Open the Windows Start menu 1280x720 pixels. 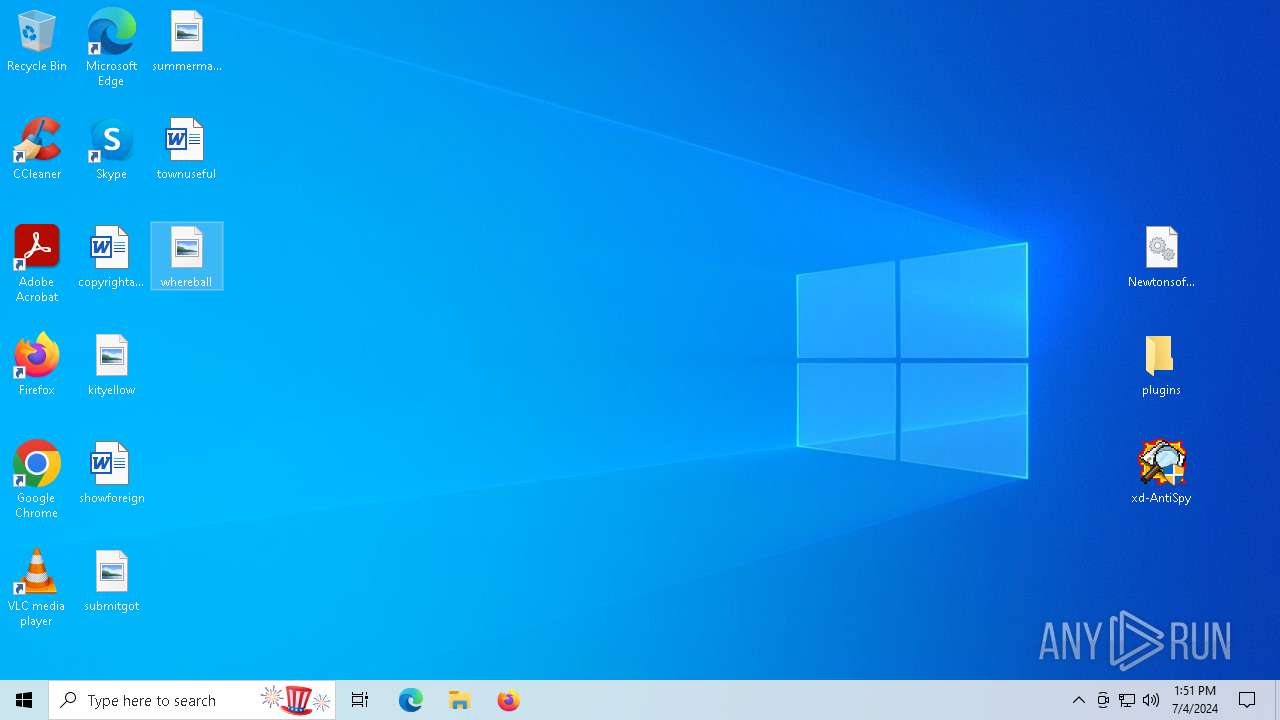point(24,700)
